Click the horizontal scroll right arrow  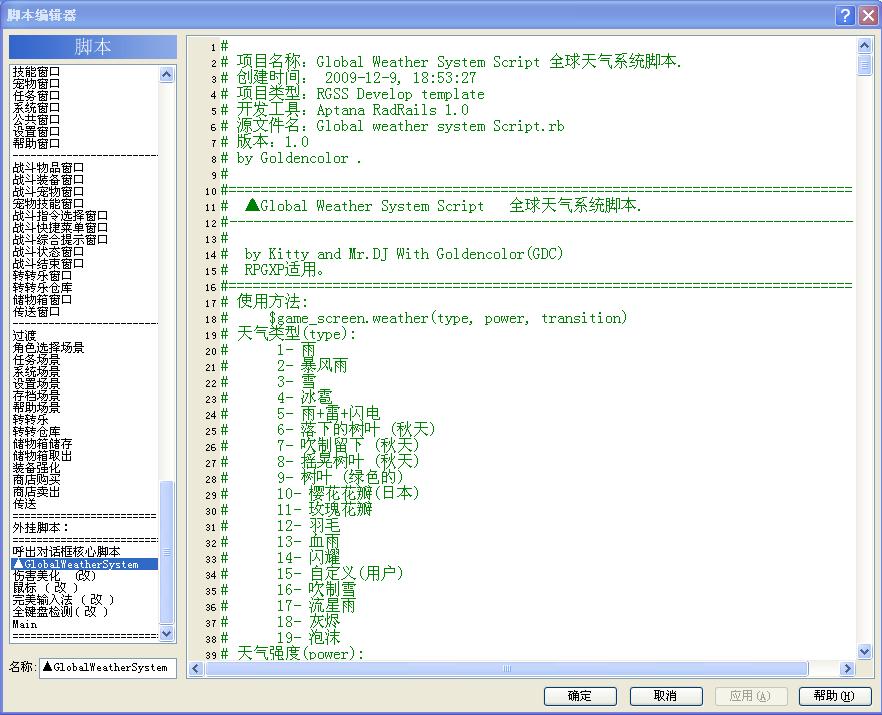(x=847, y=668)
